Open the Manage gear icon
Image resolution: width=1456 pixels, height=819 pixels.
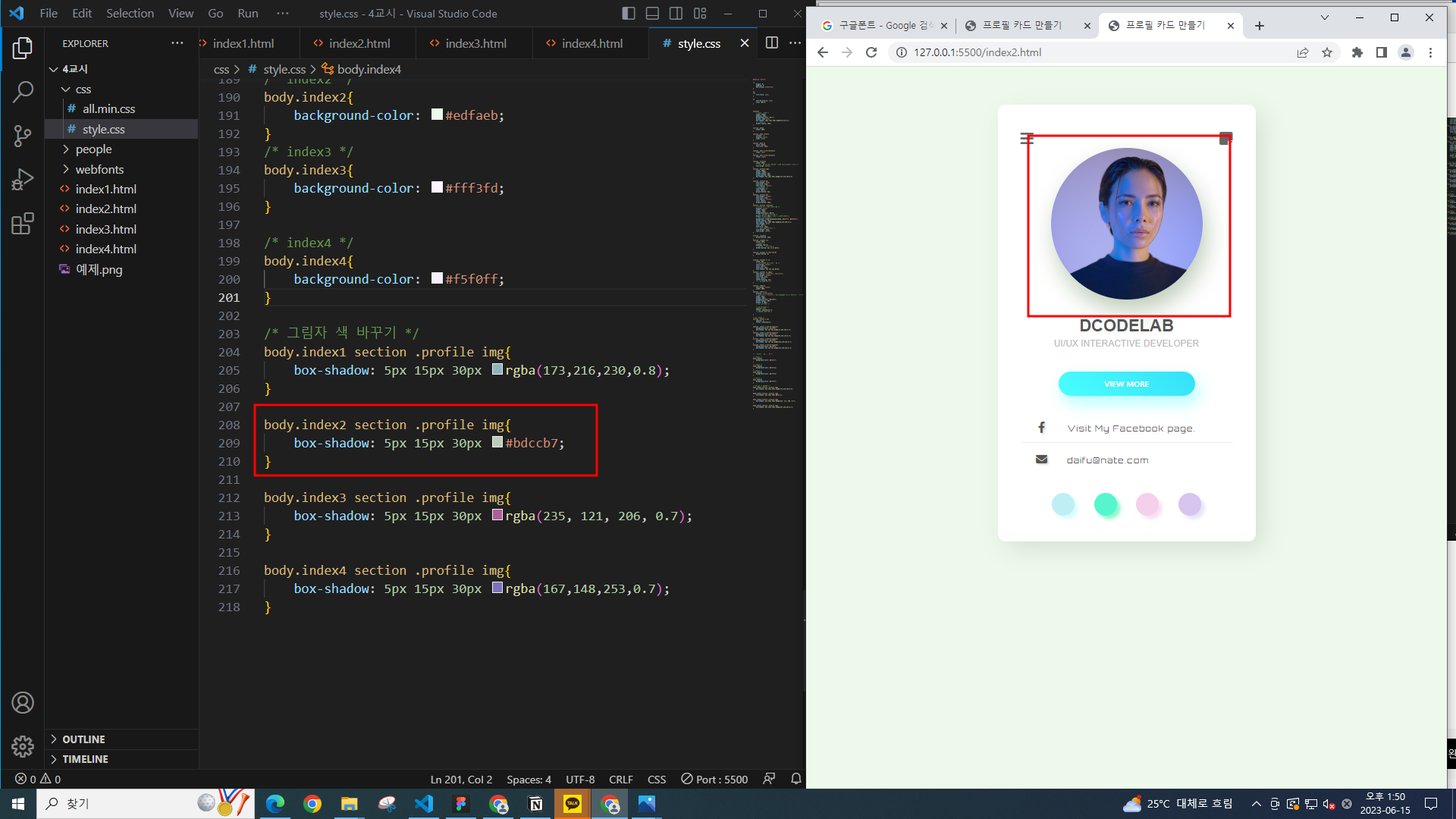tap(23, 746)
